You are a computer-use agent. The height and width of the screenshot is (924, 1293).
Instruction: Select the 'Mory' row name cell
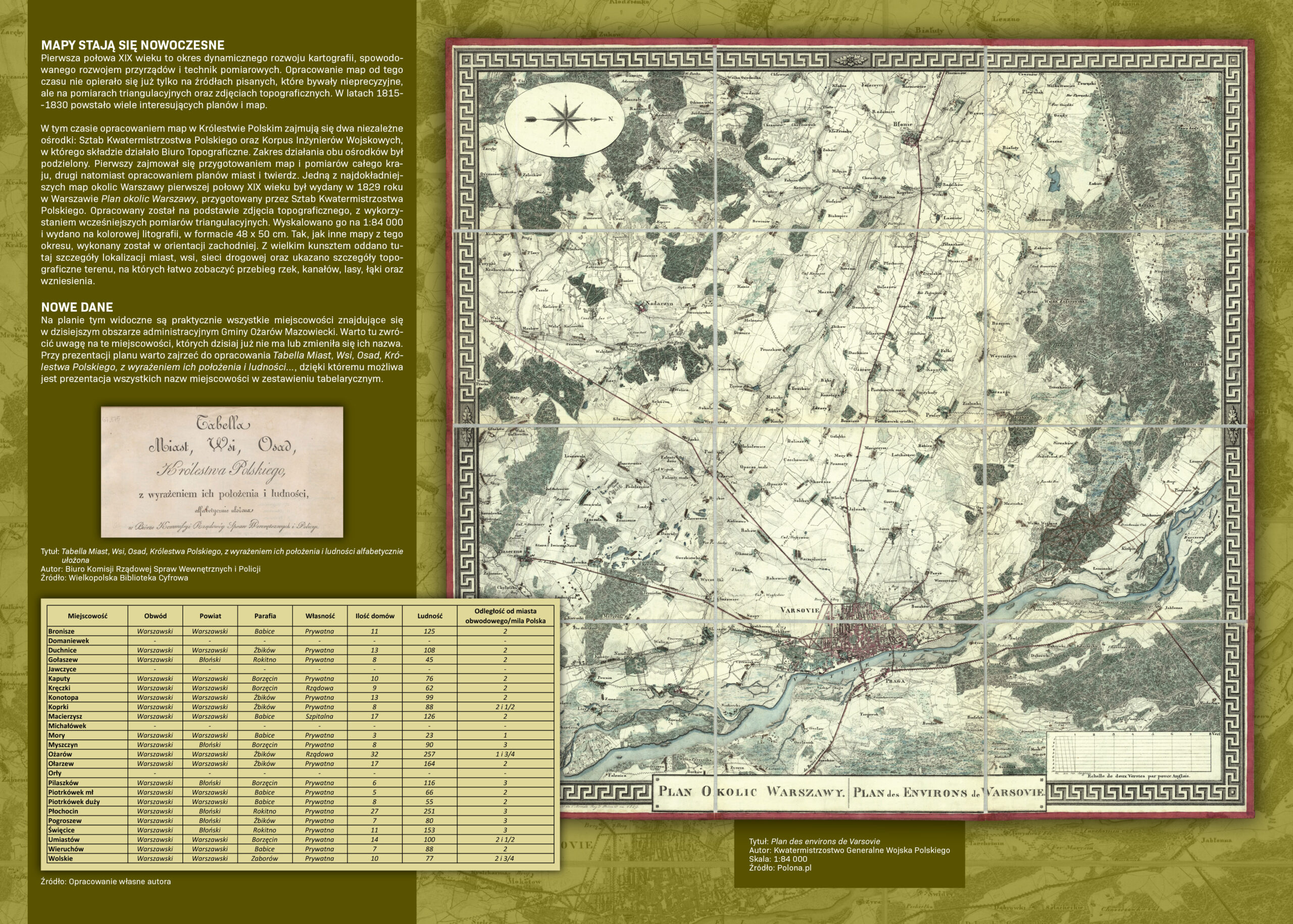coord(87,735)
